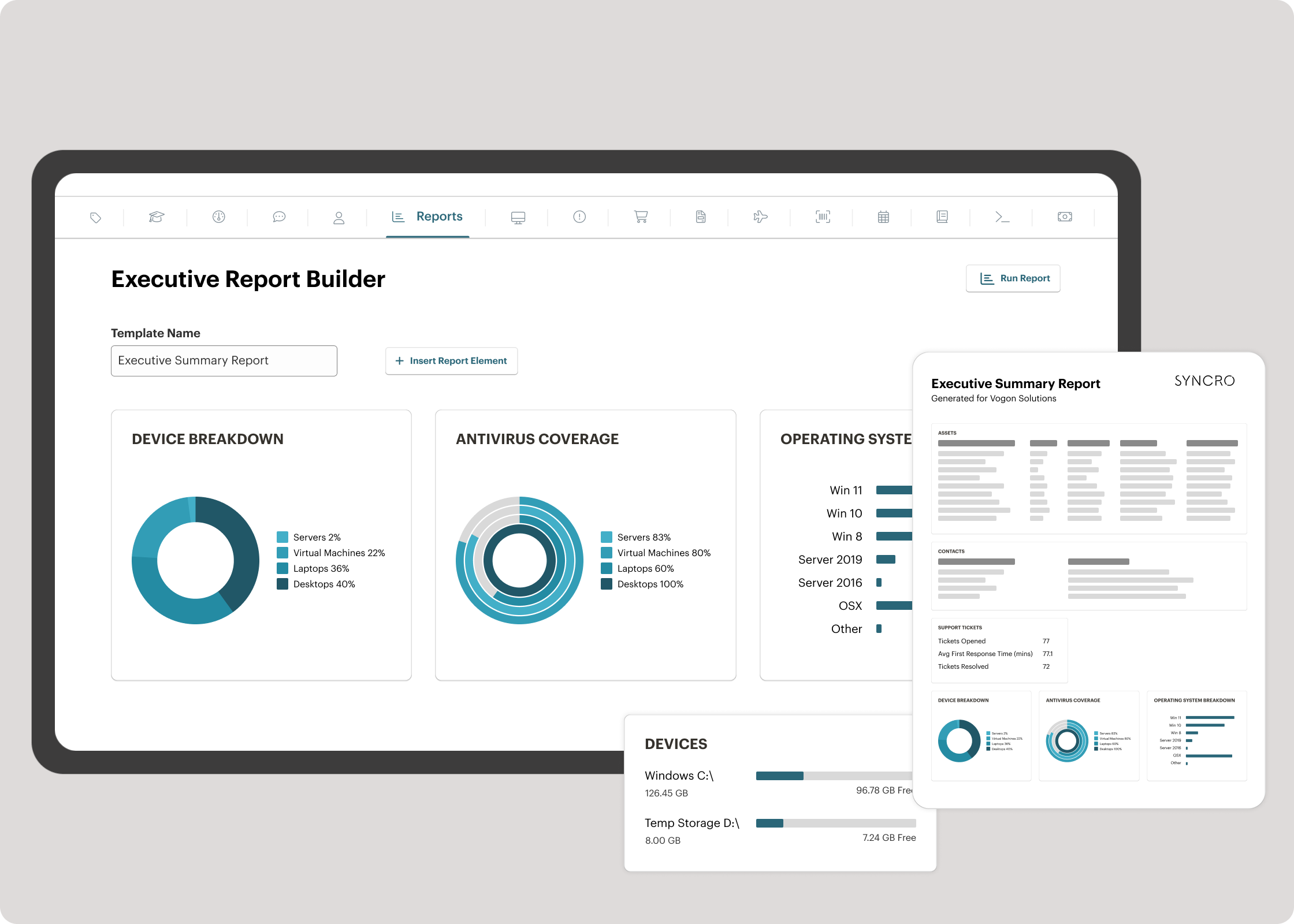Click the Template Name input field
The height and width of the screenshot is (924, 1294).
(x=224, y=360)
